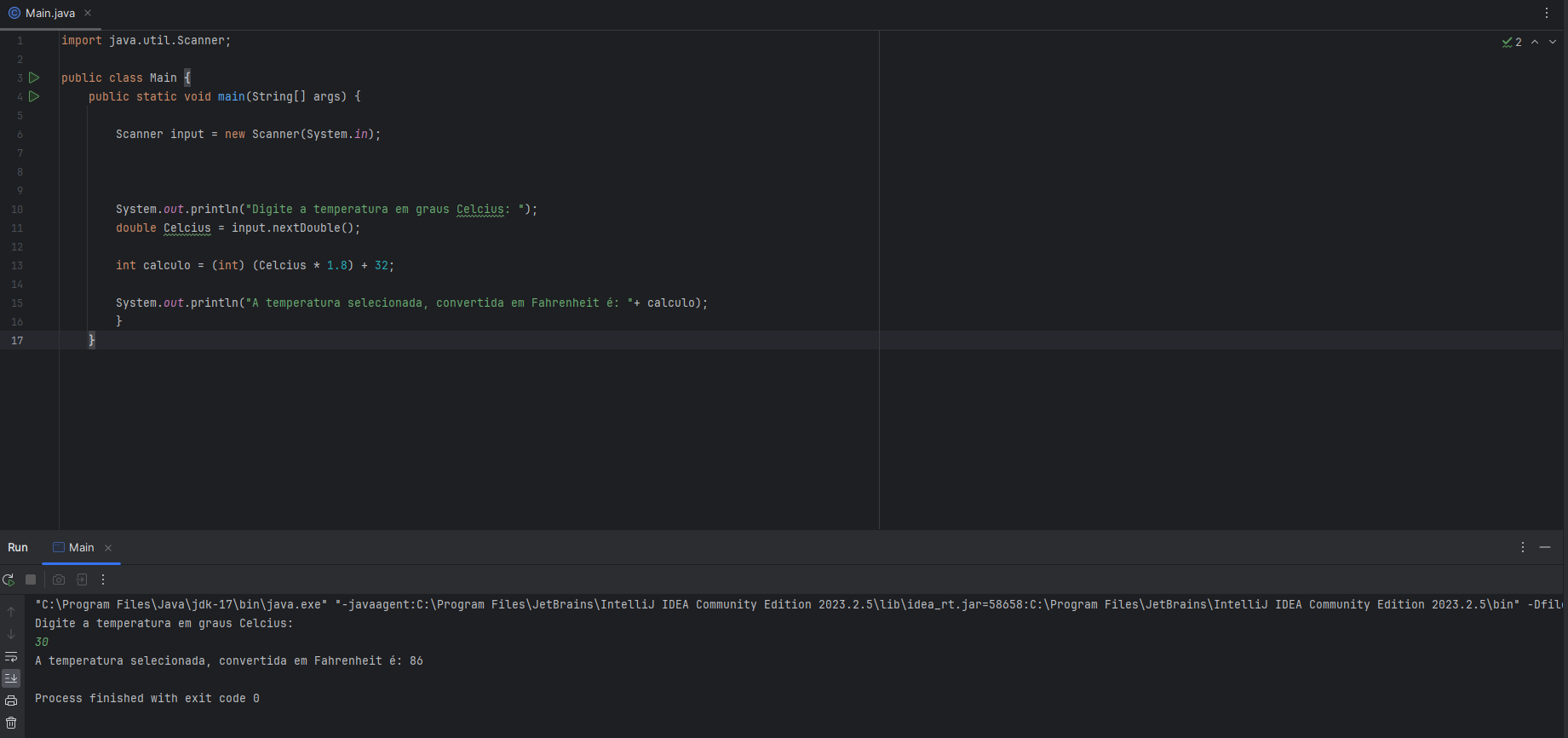Run the Main class from gutter
The width and height of the screenshot is (1568, 738).
(34, 78)
